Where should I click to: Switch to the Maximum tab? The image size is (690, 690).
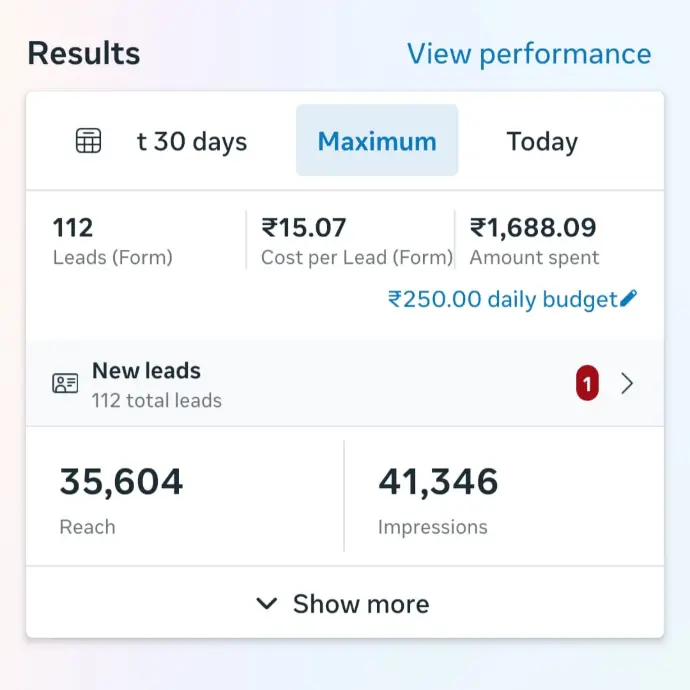(377, 141)
